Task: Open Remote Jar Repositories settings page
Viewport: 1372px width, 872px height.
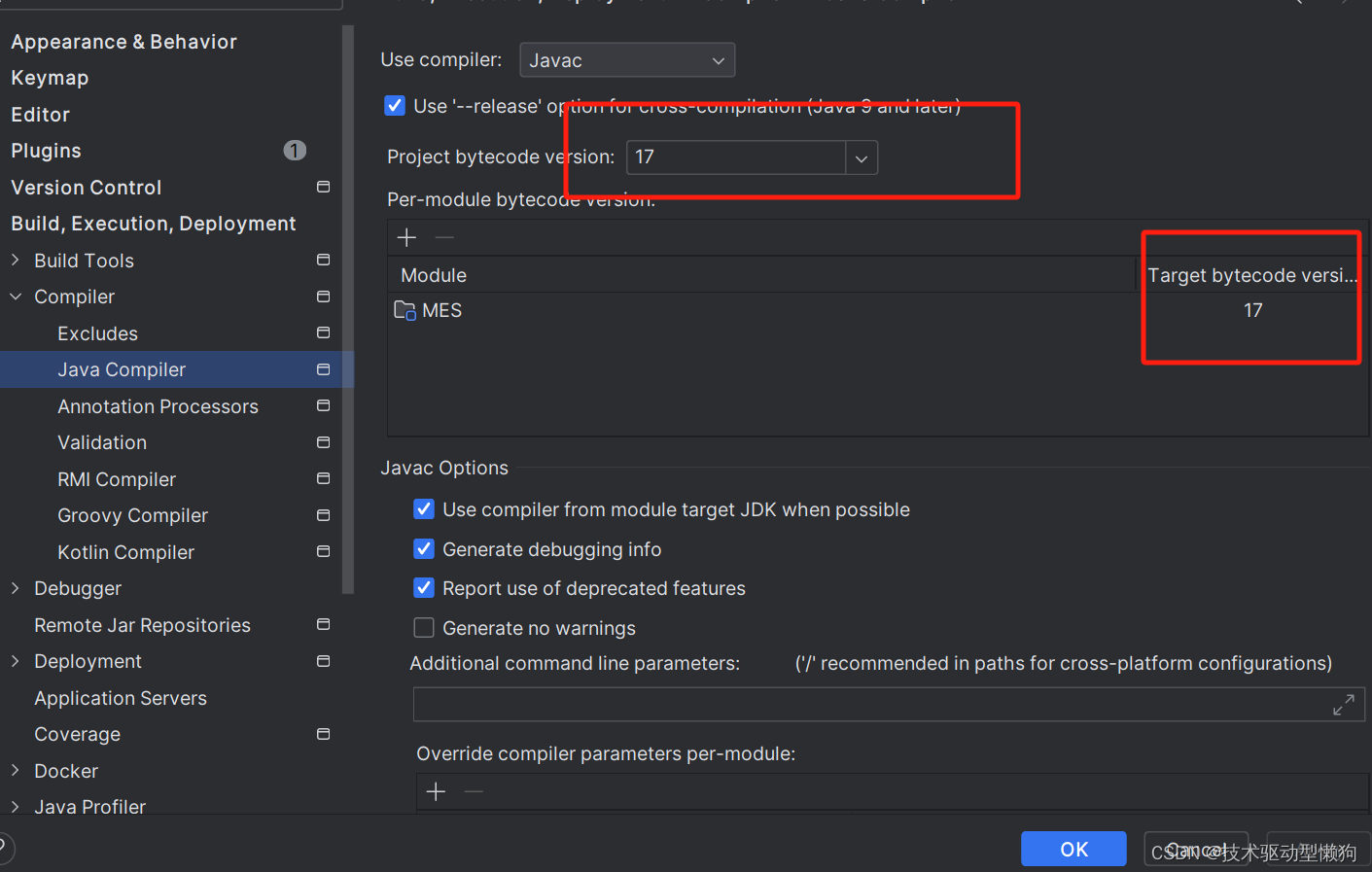Action: (x=142, y=625)
